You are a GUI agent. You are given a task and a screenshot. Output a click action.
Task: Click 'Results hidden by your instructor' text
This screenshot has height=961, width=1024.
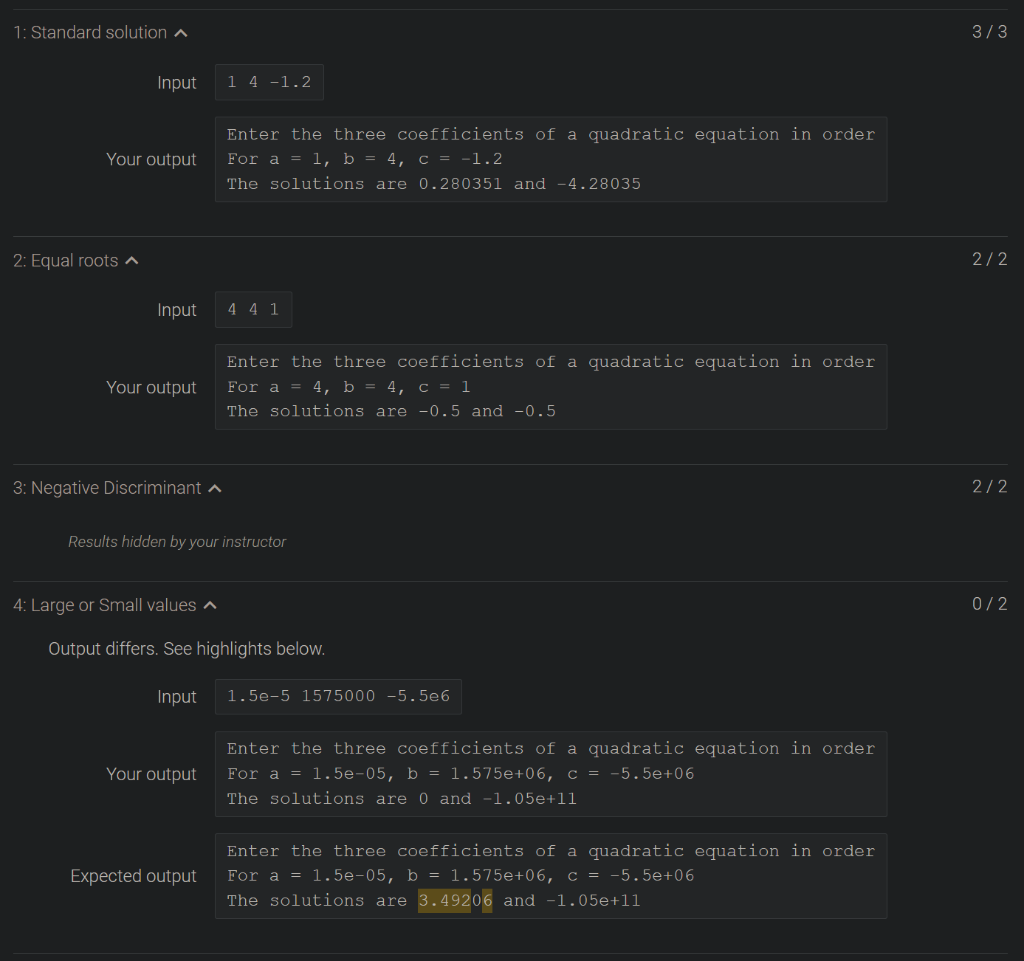click(x=177, y=541)
